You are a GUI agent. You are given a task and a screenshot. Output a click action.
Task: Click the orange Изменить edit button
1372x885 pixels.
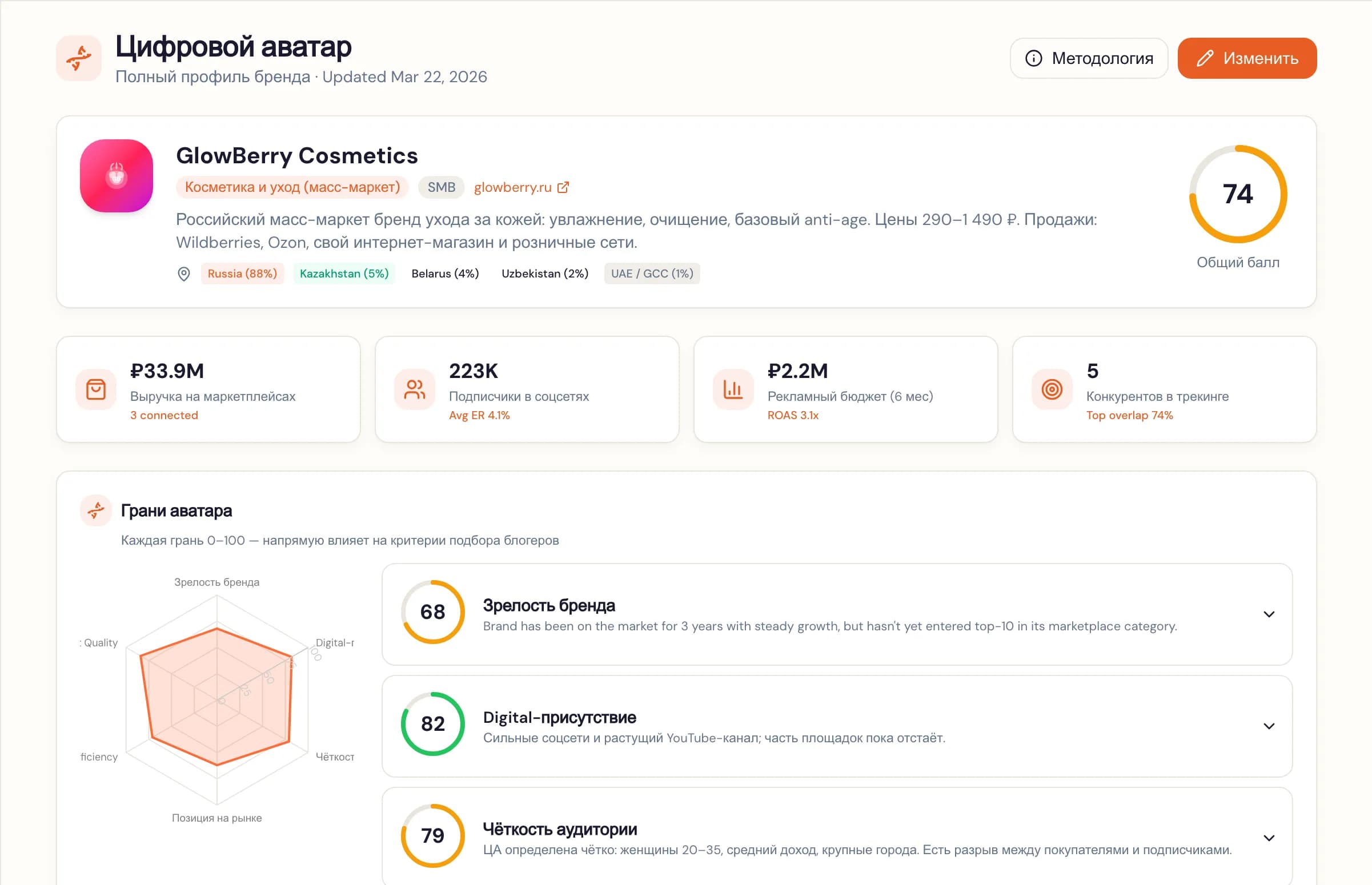tap(1247, 58)
